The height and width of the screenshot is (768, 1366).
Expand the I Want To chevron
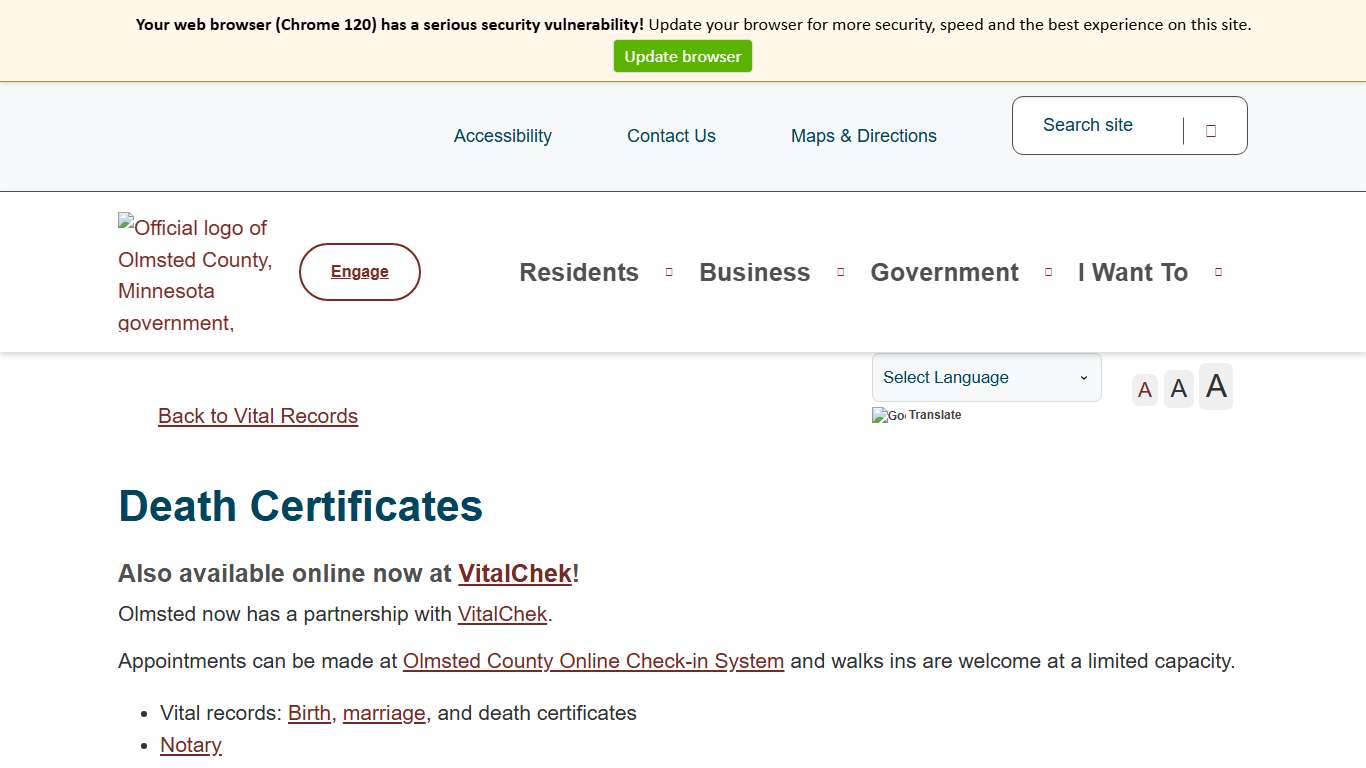(x=1218, y=271)
